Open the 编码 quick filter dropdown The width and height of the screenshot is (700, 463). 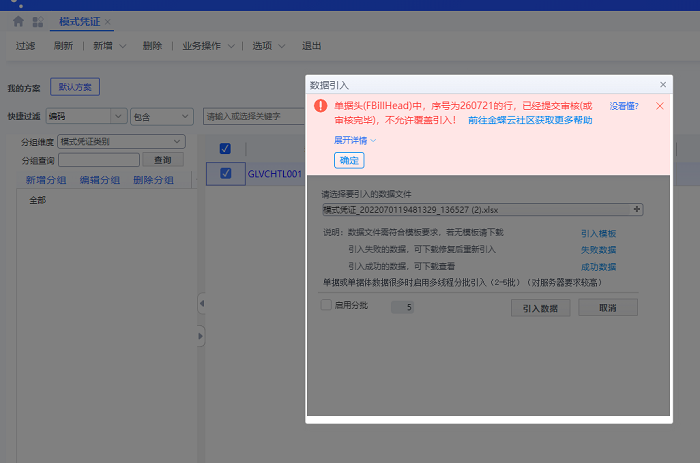(86, 116)
